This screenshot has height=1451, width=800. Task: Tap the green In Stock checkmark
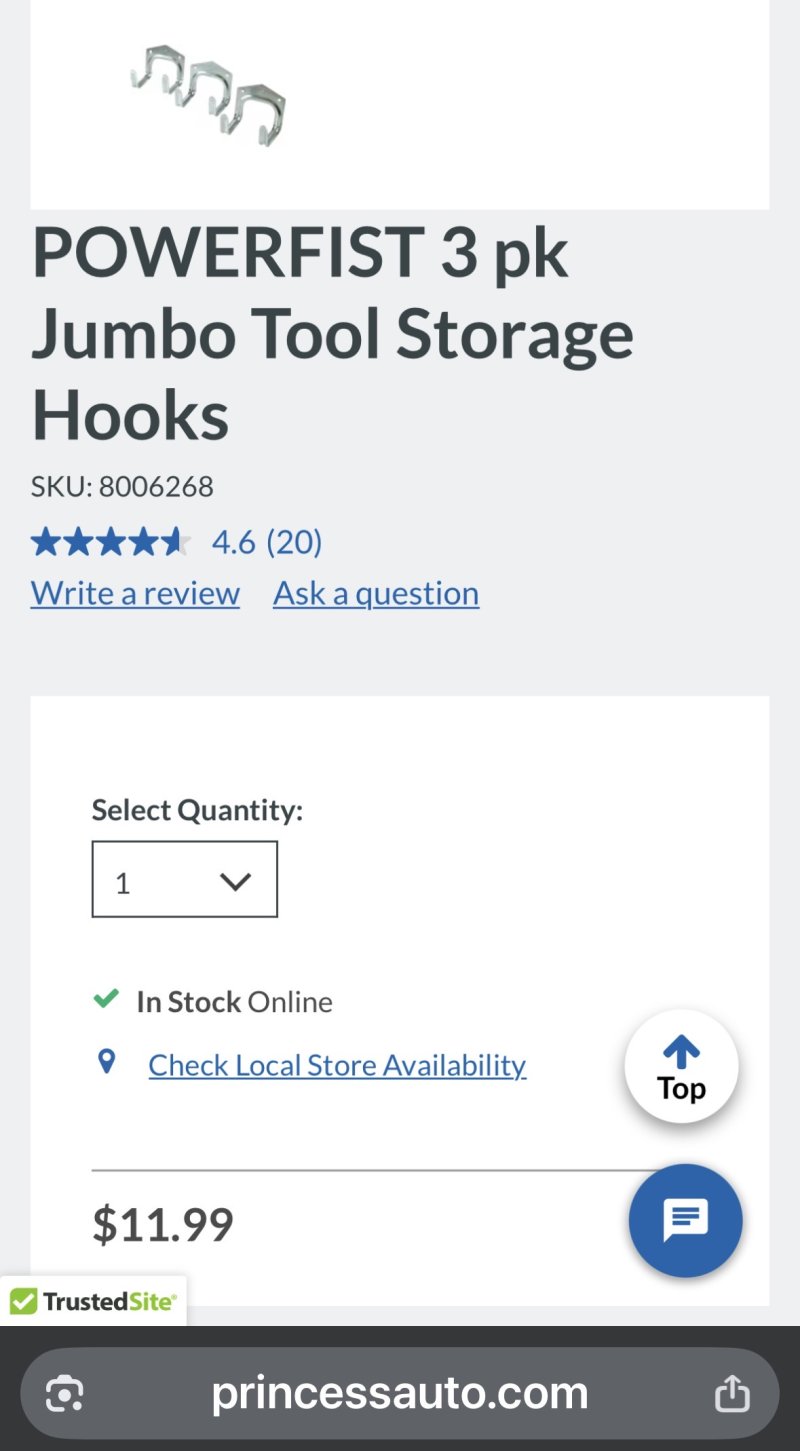[x=106, y=999]
